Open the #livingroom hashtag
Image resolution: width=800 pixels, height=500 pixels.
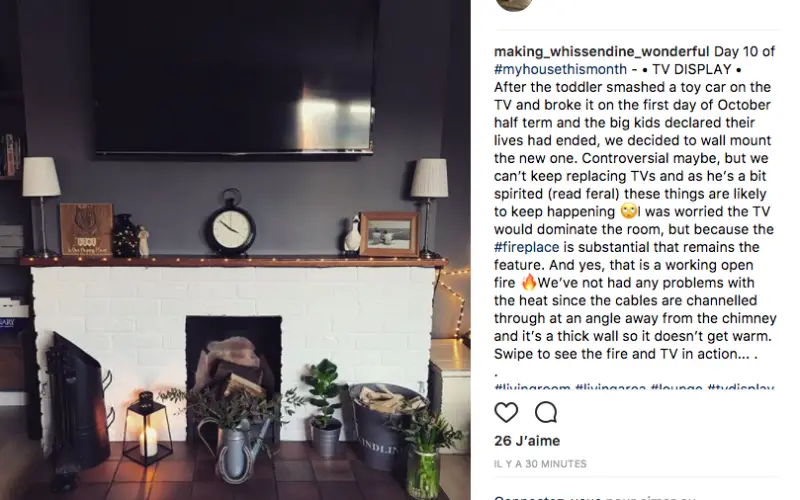[x=532, y=387]
